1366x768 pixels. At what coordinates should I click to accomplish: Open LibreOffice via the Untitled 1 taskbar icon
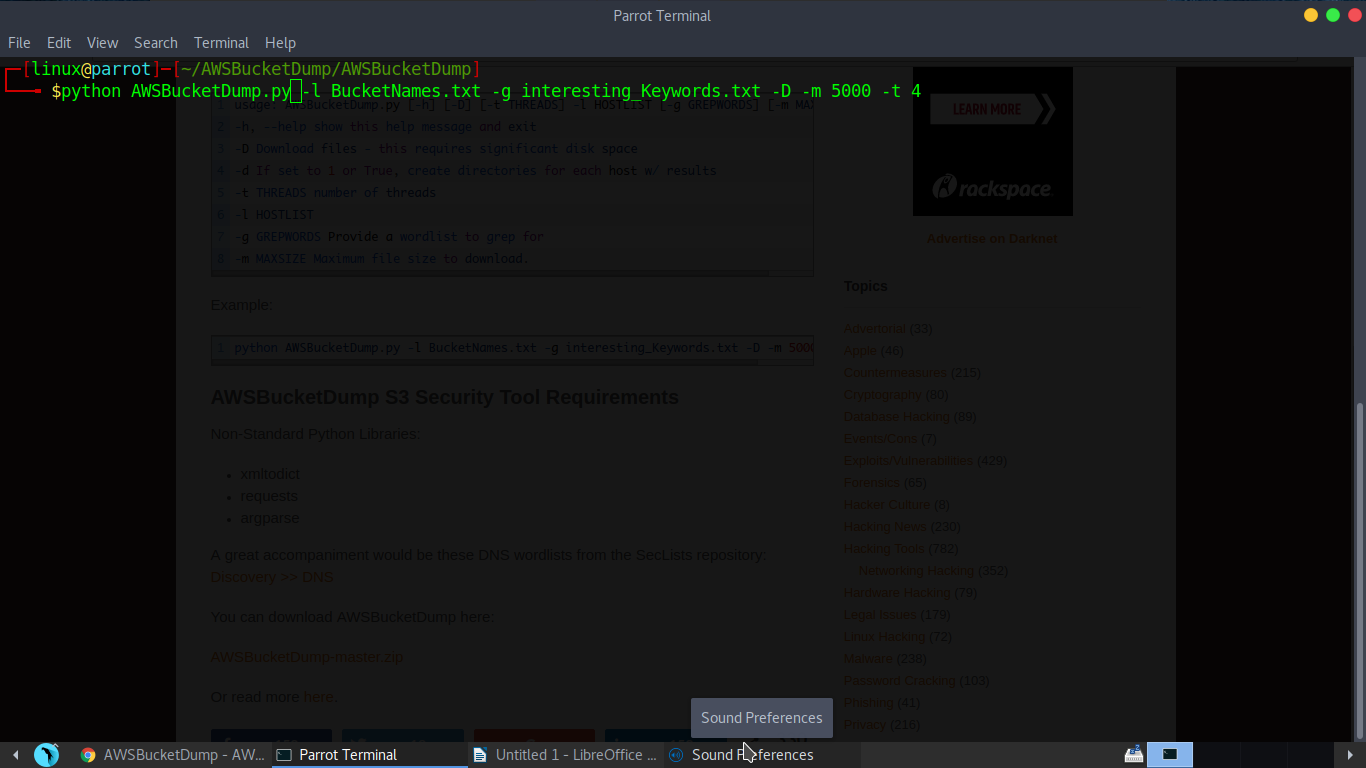(566, 755)
